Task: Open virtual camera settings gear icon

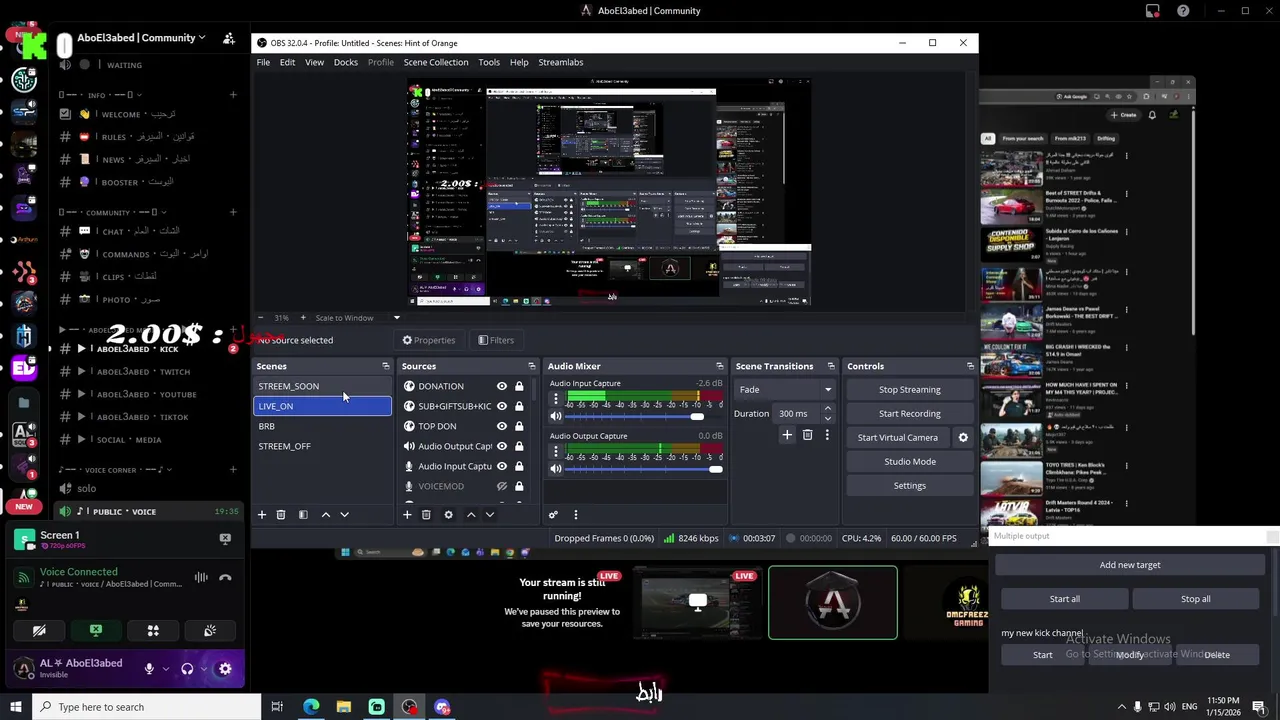Action: (x=963, y=437)
